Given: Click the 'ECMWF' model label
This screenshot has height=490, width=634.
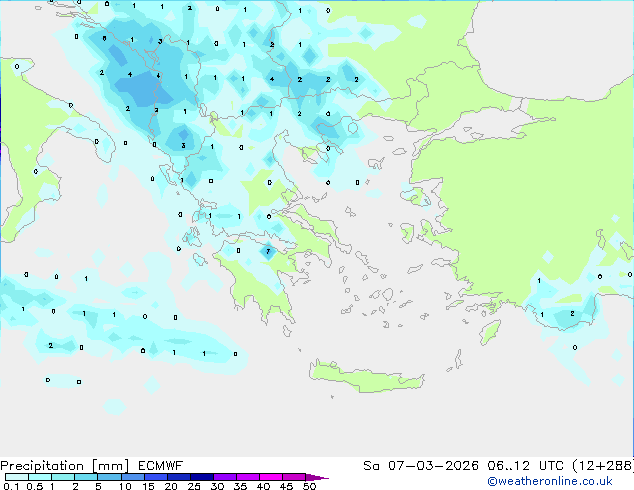Looking at the screenshot, I should point(161,466).
